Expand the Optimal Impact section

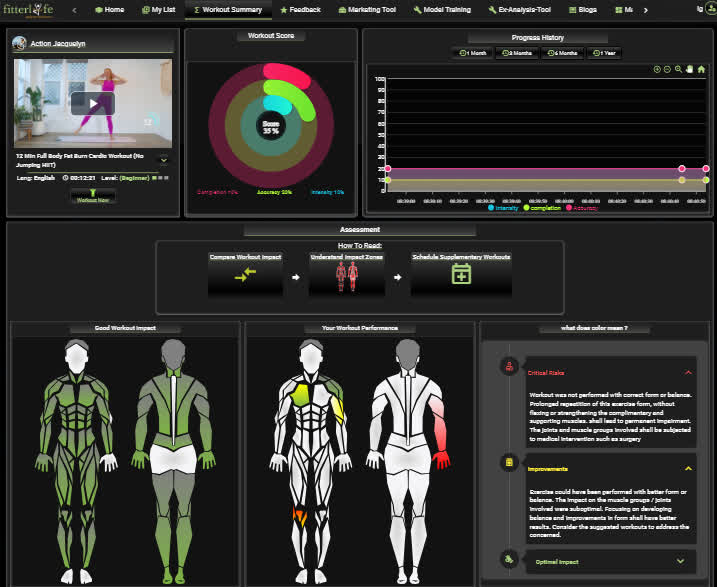pos(680,561)
